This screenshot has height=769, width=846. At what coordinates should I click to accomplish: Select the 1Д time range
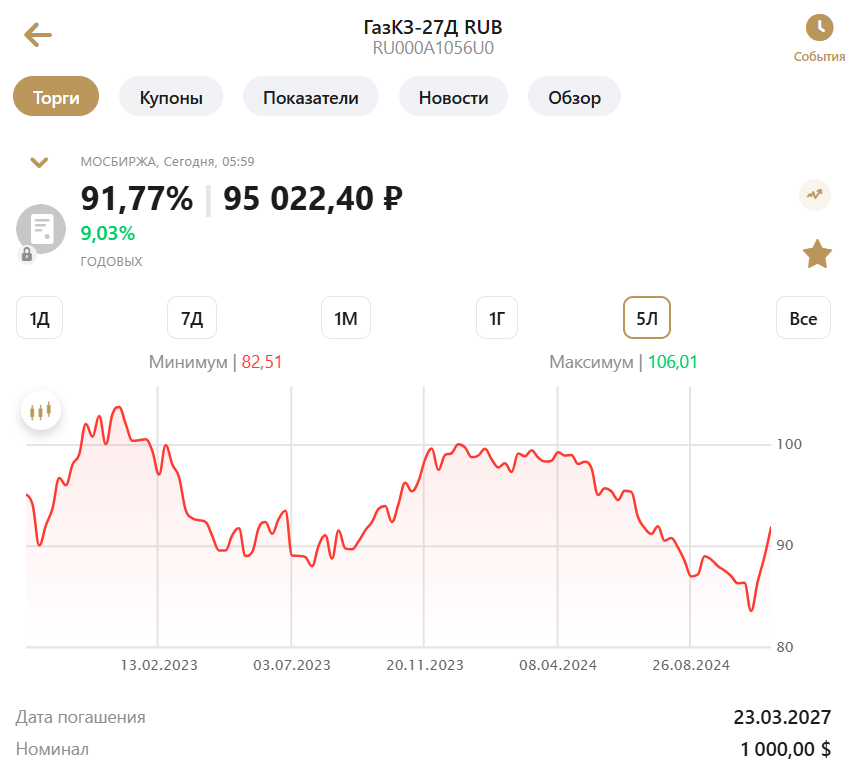point(40,319)
